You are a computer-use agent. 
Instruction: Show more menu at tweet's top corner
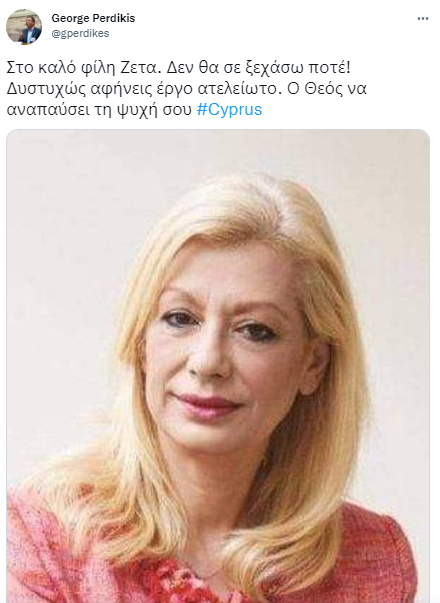pos(423,19)
